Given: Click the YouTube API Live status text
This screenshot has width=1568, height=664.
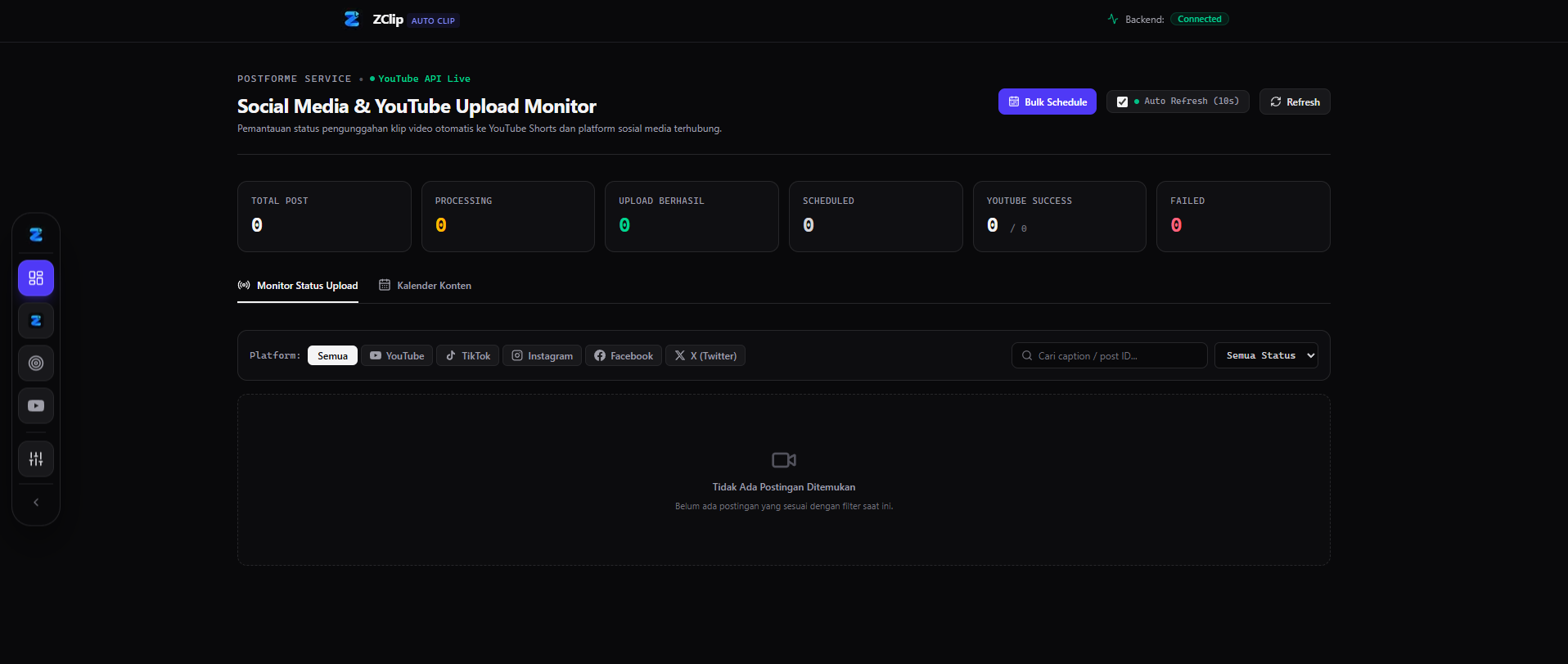Looking at the screenshot, I should point(424,79).
